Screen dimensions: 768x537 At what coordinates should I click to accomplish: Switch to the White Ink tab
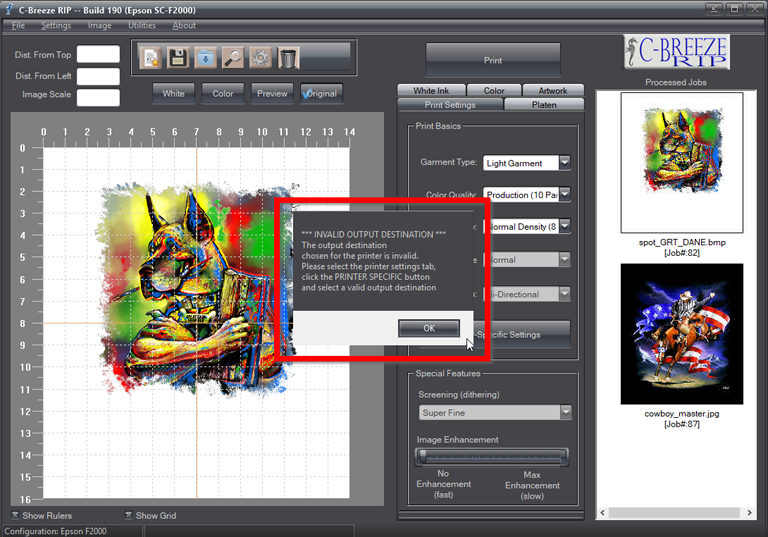point(431,91)
